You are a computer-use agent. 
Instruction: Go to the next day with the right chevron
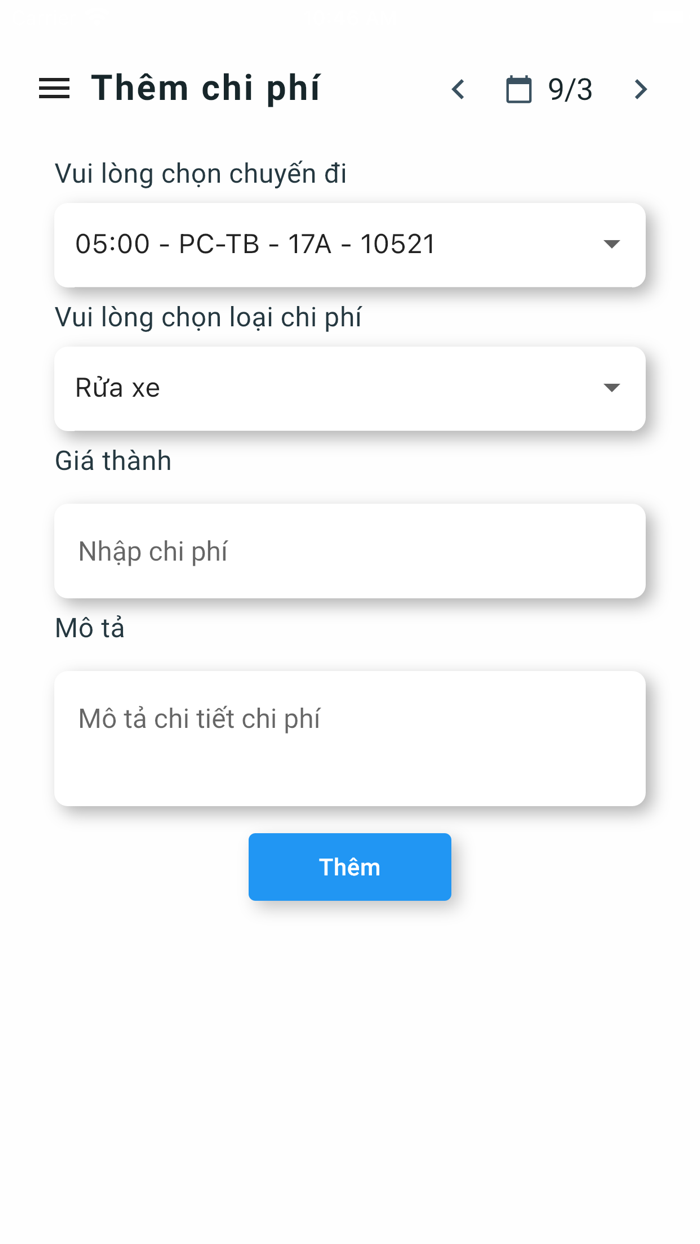coord(640,89)
